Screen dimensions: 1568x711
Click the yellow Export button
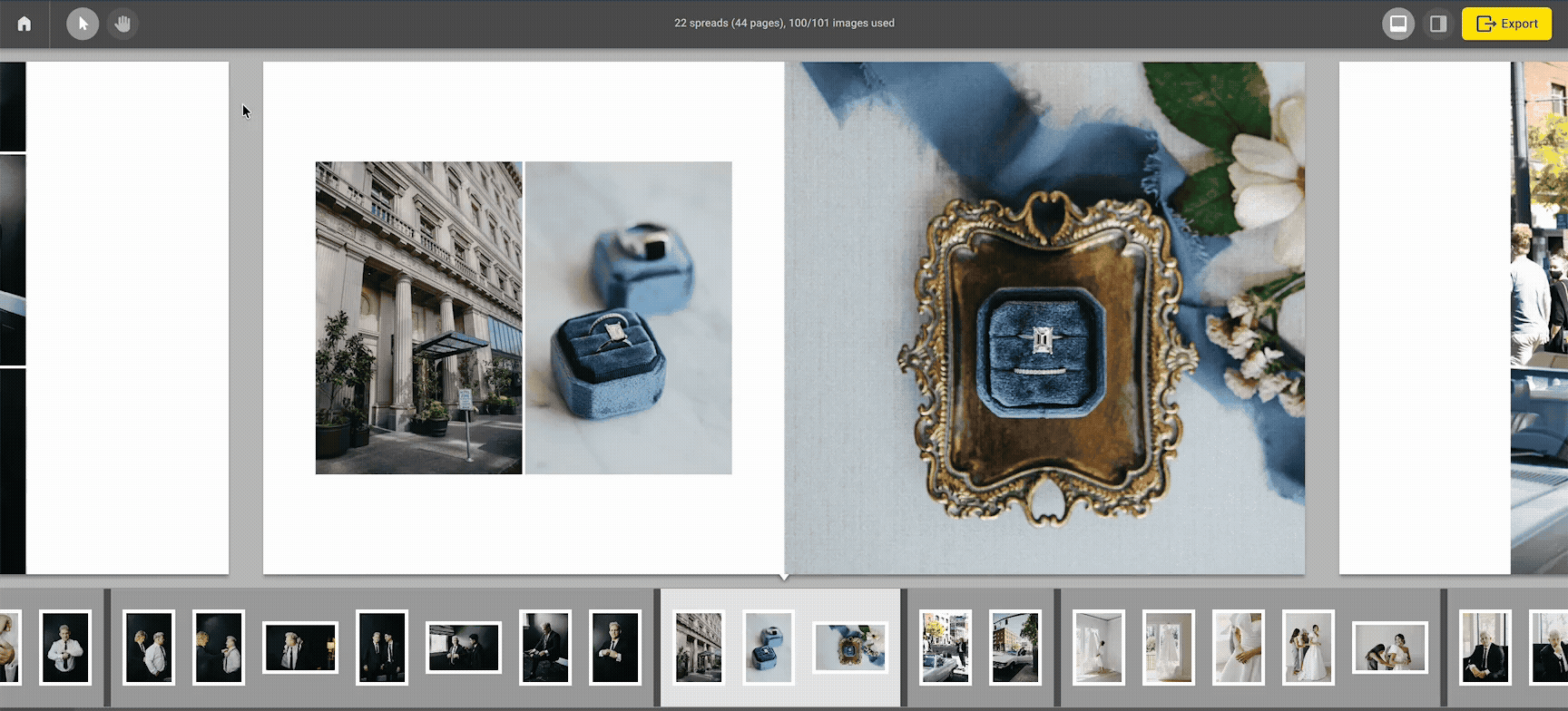[1506, 24]
